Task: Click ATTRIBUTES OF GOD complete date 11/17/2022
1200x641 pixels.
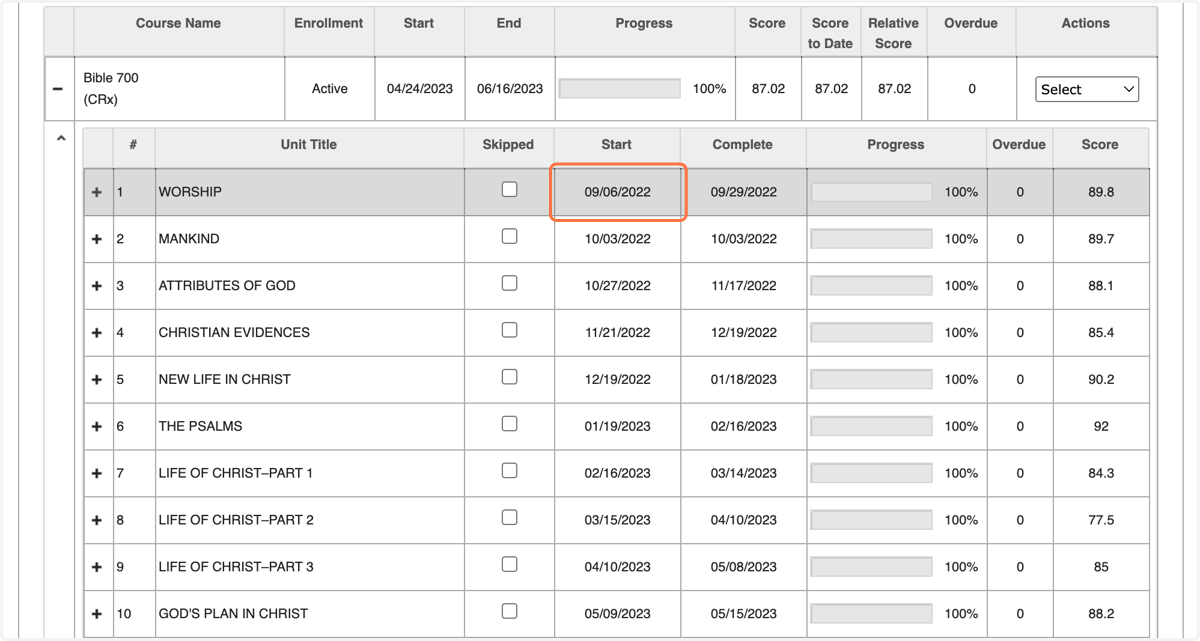Action: pos(744,286)
